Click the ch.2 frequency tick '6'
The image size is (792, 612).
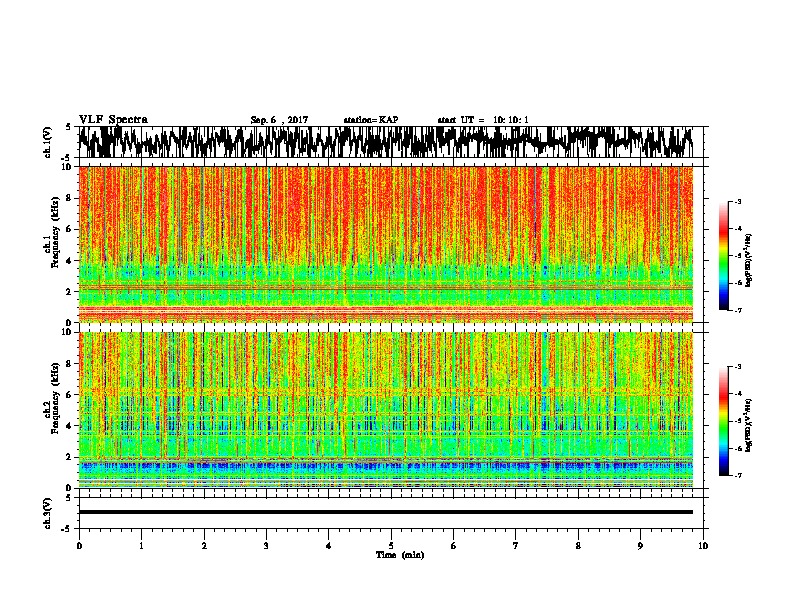(x=70, y=395)
